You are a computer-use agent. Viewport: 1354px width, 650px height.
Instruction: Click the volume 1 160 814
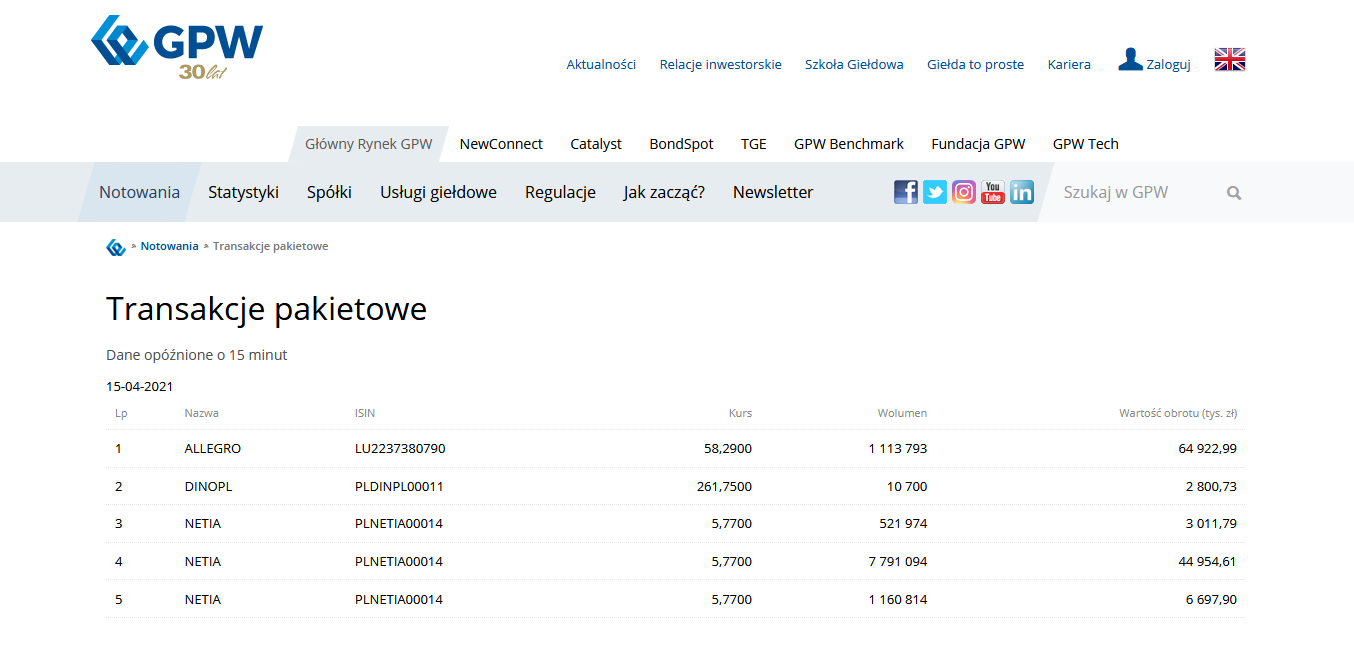click(898, 600)
